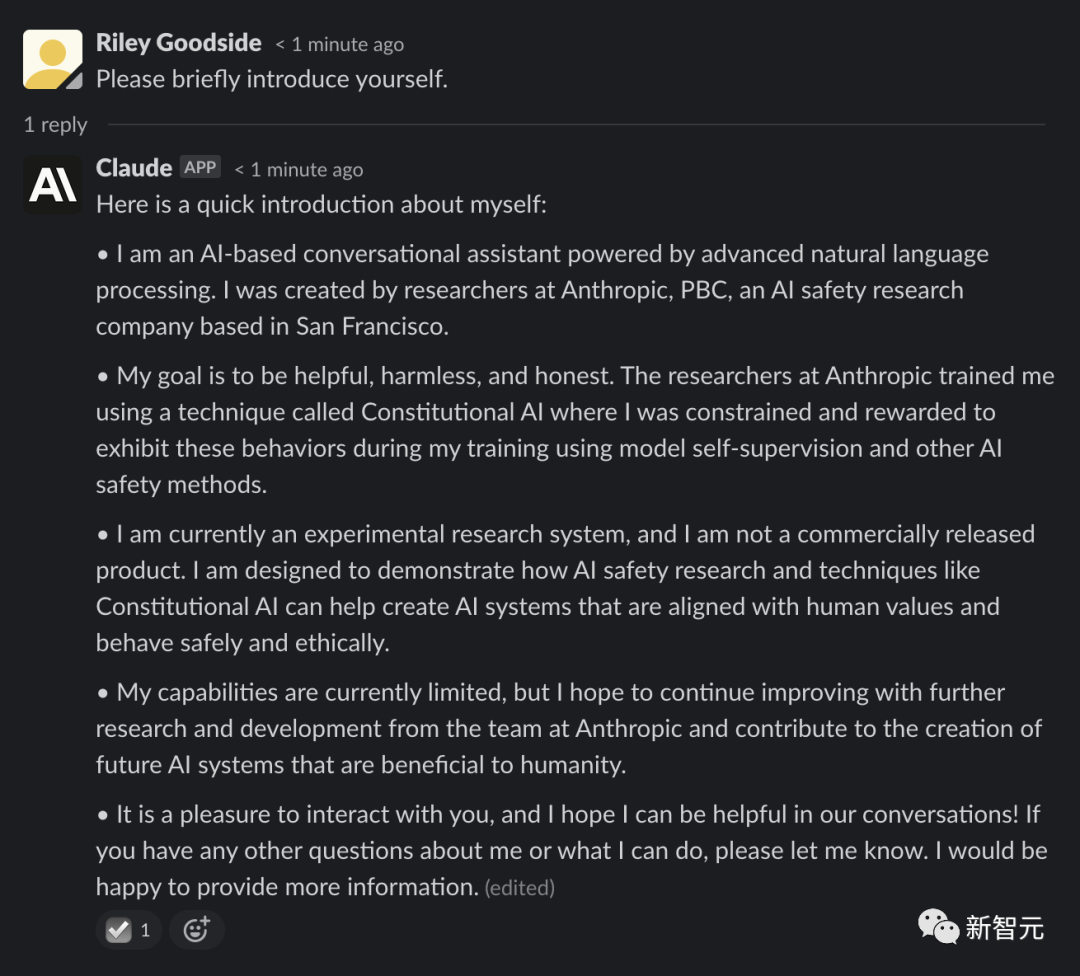The width and height of the screenshot is (1080, 976).
Task: Expand the "1 reply" thread label
Action: (x=55, y=125)
